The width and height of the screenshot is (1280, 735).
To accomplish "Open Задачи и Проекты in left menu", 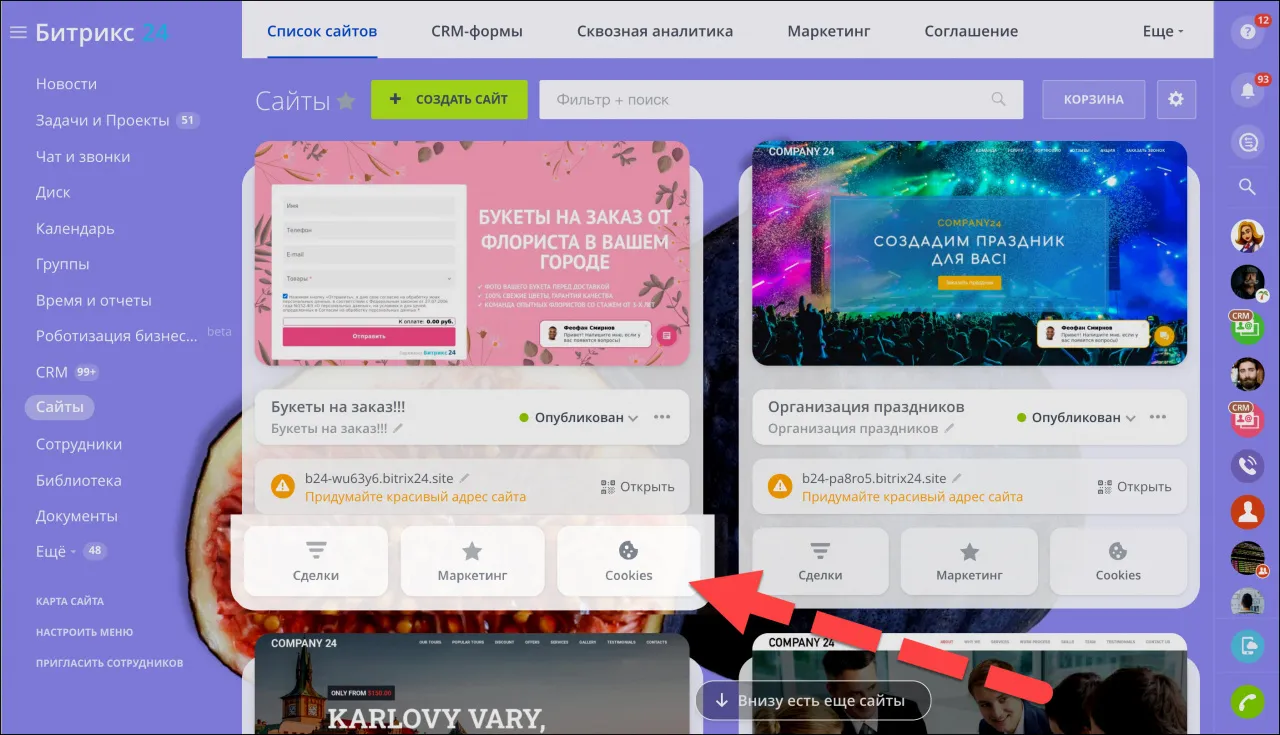I will click(103, 120).
